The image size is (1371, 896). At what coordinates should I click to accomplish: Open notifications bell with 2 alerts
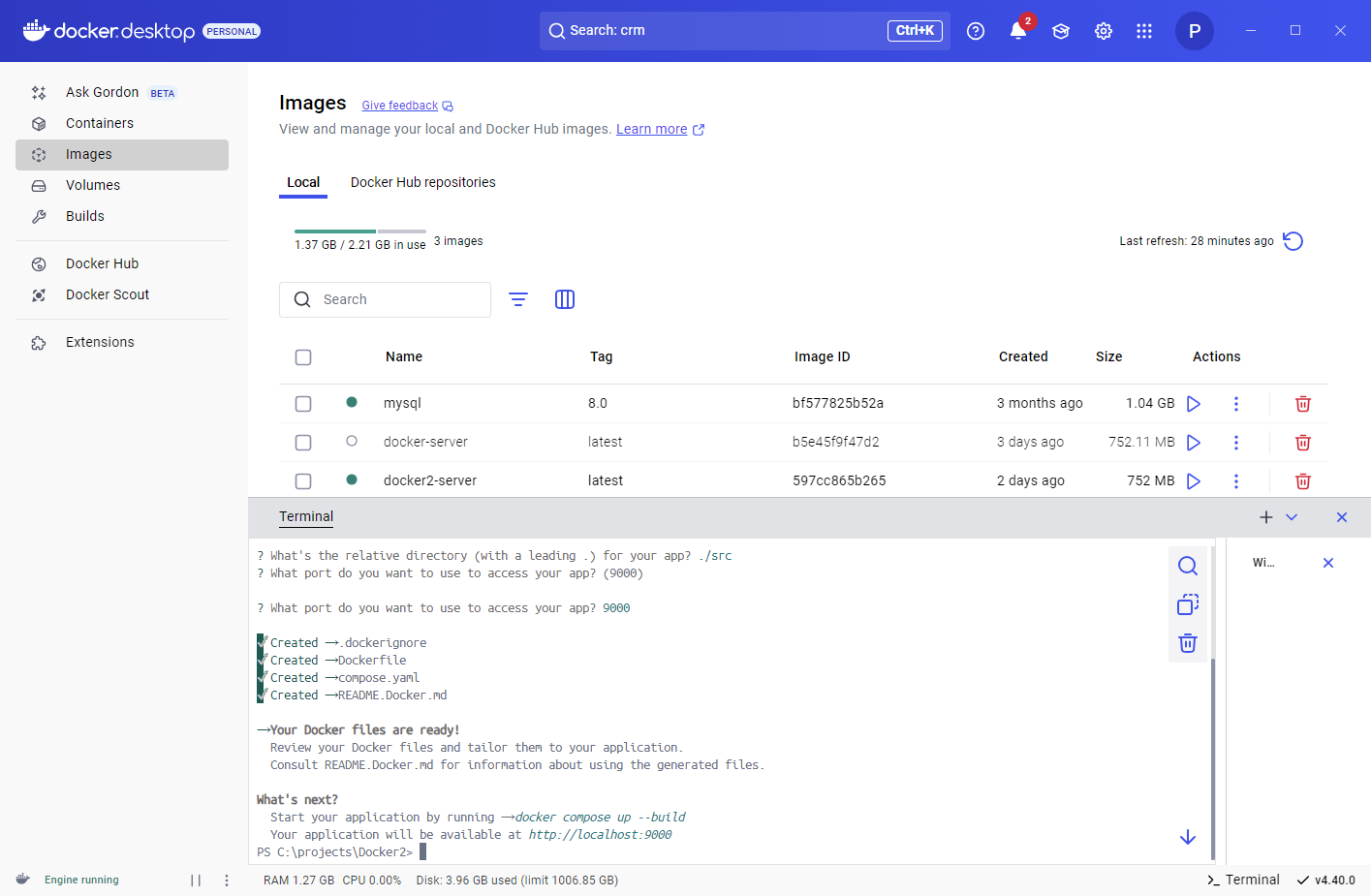pos(1018,31)
